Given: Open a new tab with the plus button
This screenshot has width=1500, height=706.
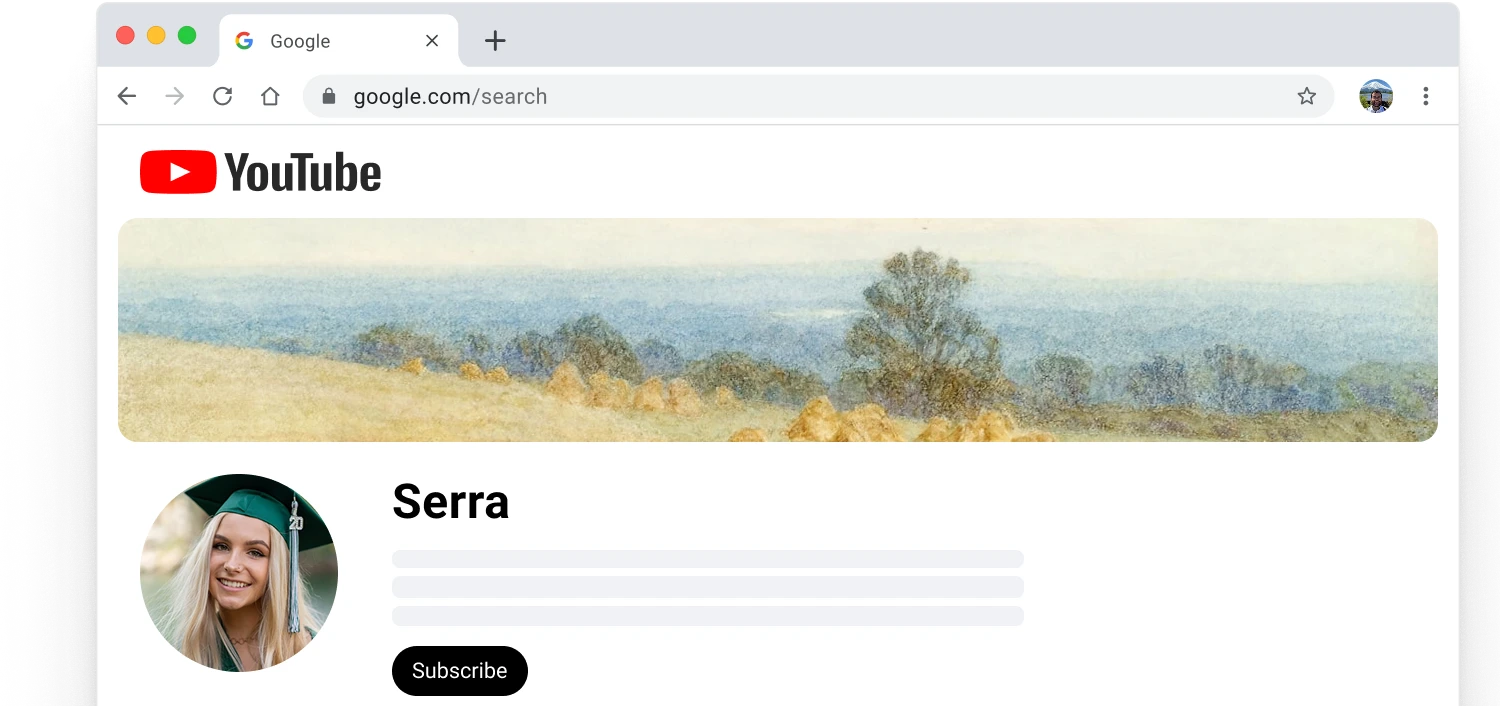Looking at the screenshot, I should (495, 41).
